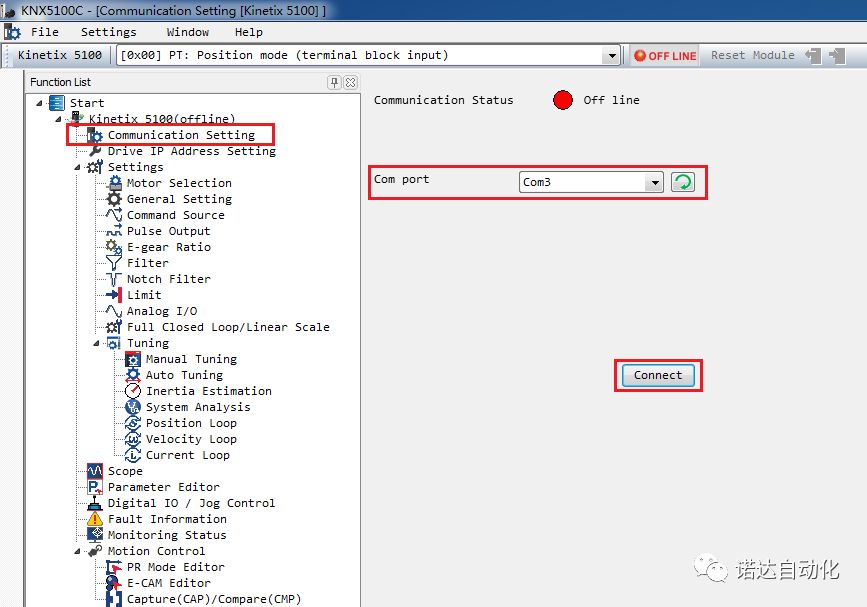Click the Start node icon
867x607 pixels.
pyautogui.click(x=56, y=103)
